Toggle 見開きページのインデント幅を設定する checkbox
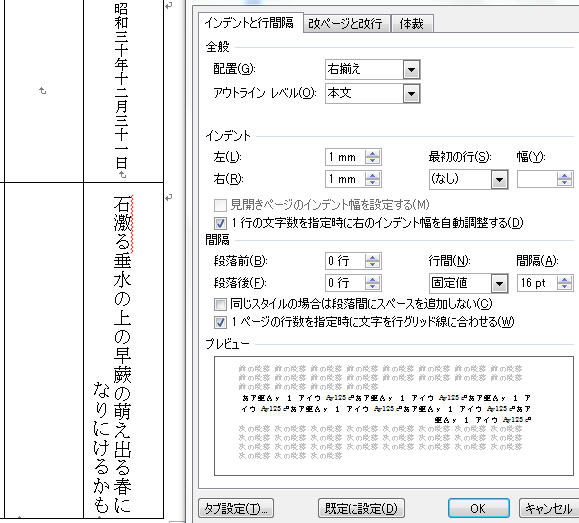 click(220, 205)
